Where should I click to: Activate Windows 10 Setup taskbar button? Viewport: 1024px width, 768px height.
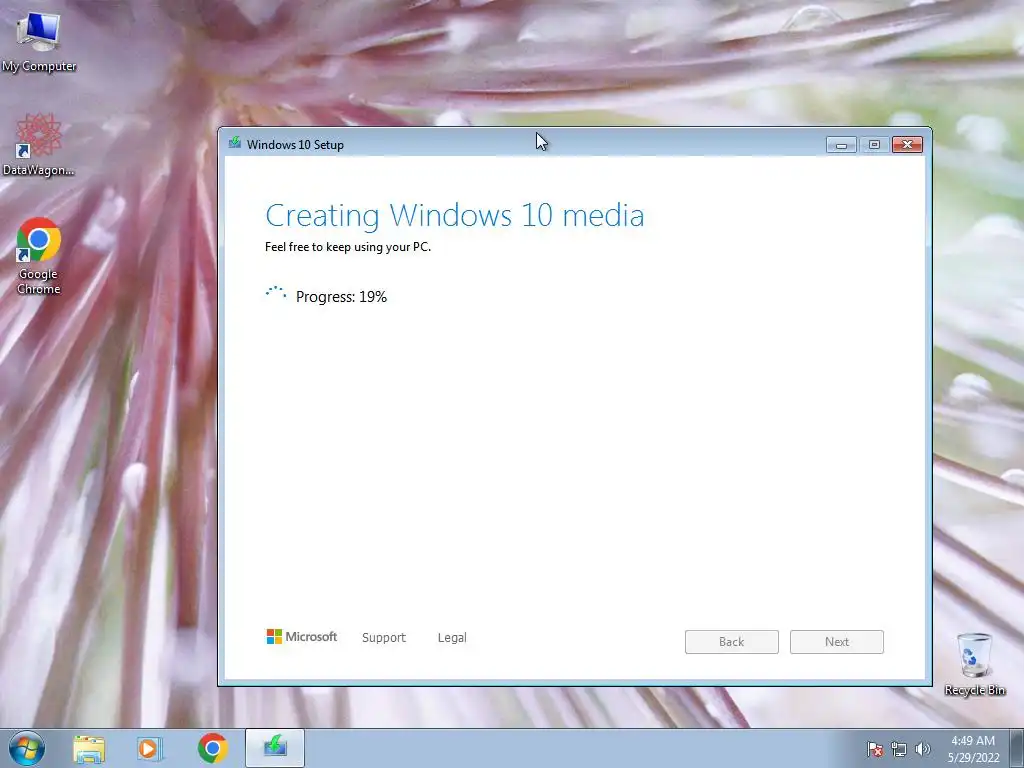(275, 748)
